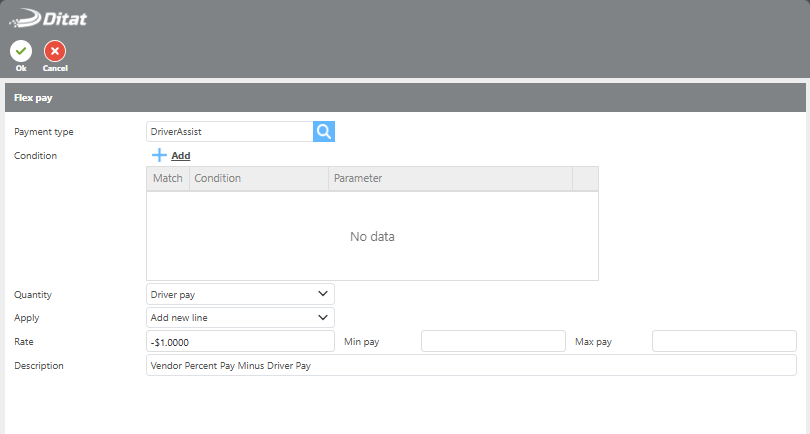Click into the Rate input field

pos(240,341)
